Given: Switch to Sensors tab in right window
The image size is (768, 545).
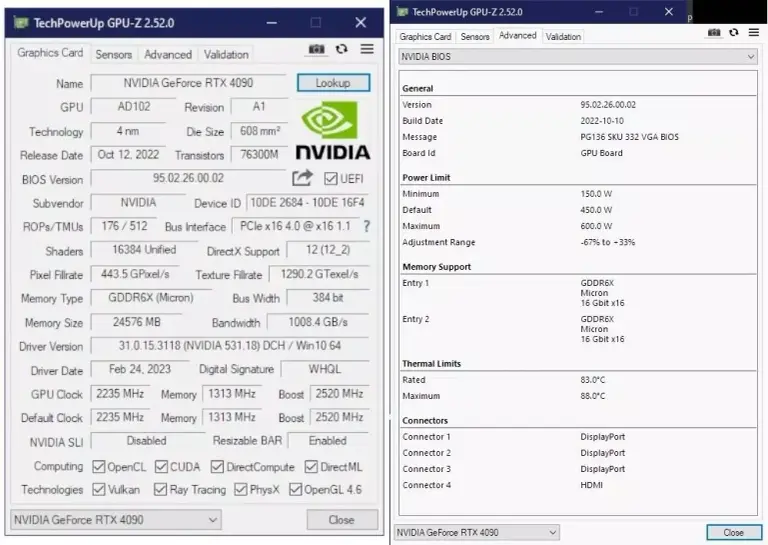Looking at the screenshot, I should 475,37.
